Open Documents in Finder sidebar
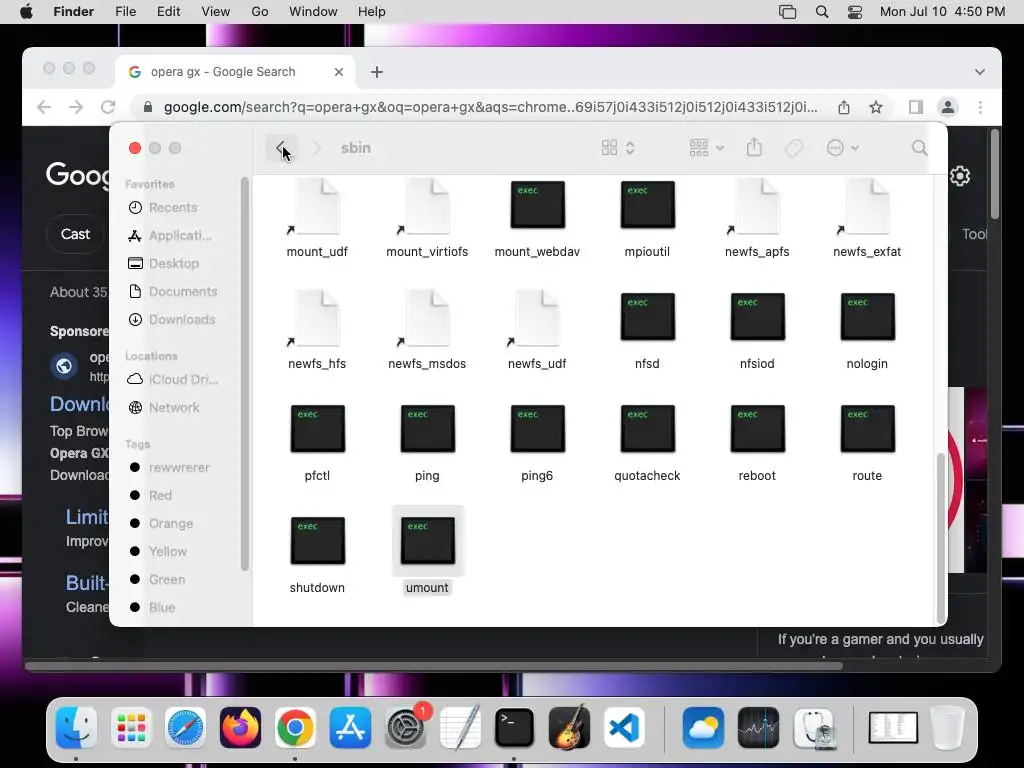 pyautogui.click(x=173, y=292)
